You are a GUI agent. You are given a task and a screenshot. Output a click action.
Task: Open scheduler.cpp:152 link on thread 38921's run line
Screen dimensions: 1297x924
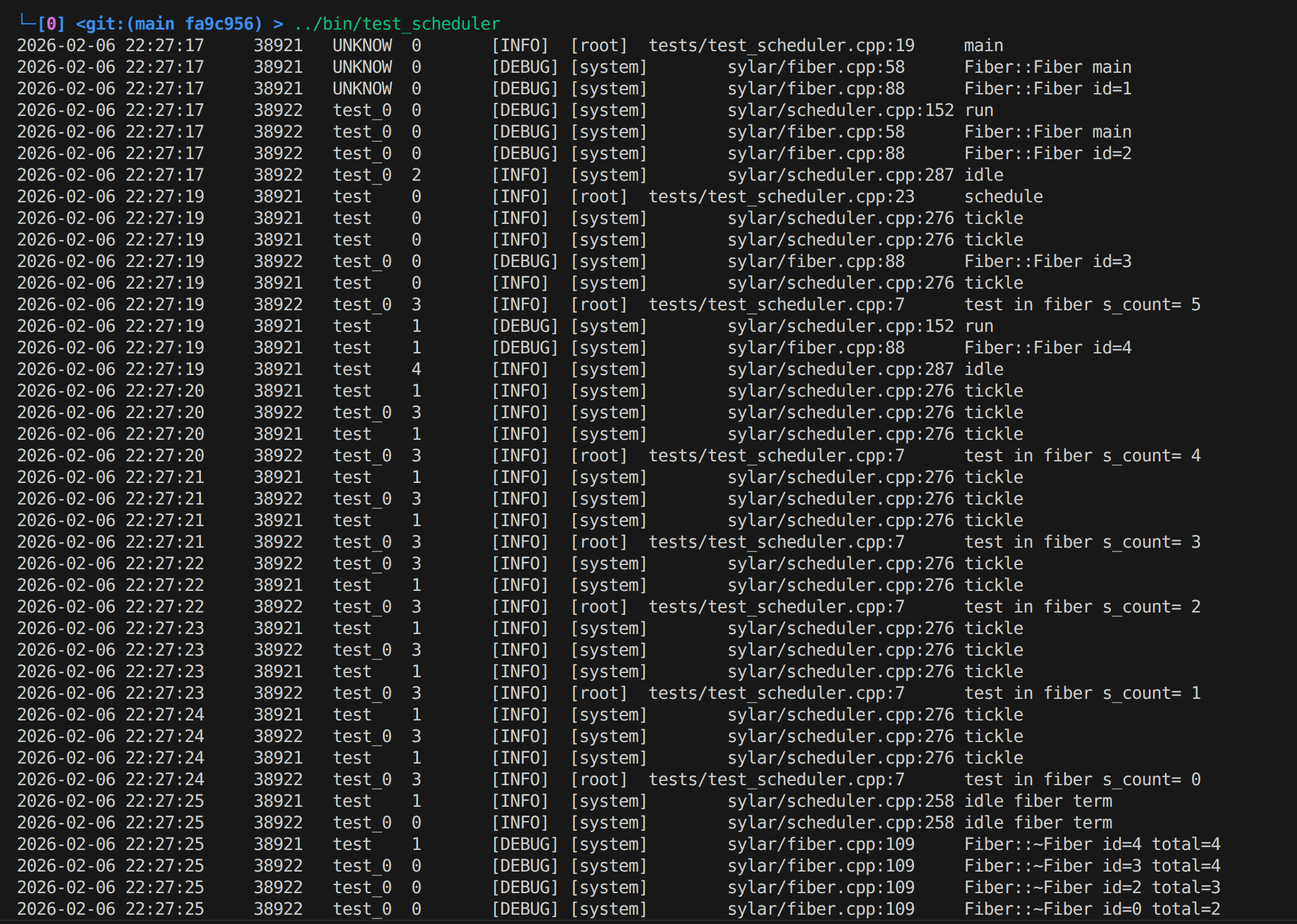coord(840,326)
